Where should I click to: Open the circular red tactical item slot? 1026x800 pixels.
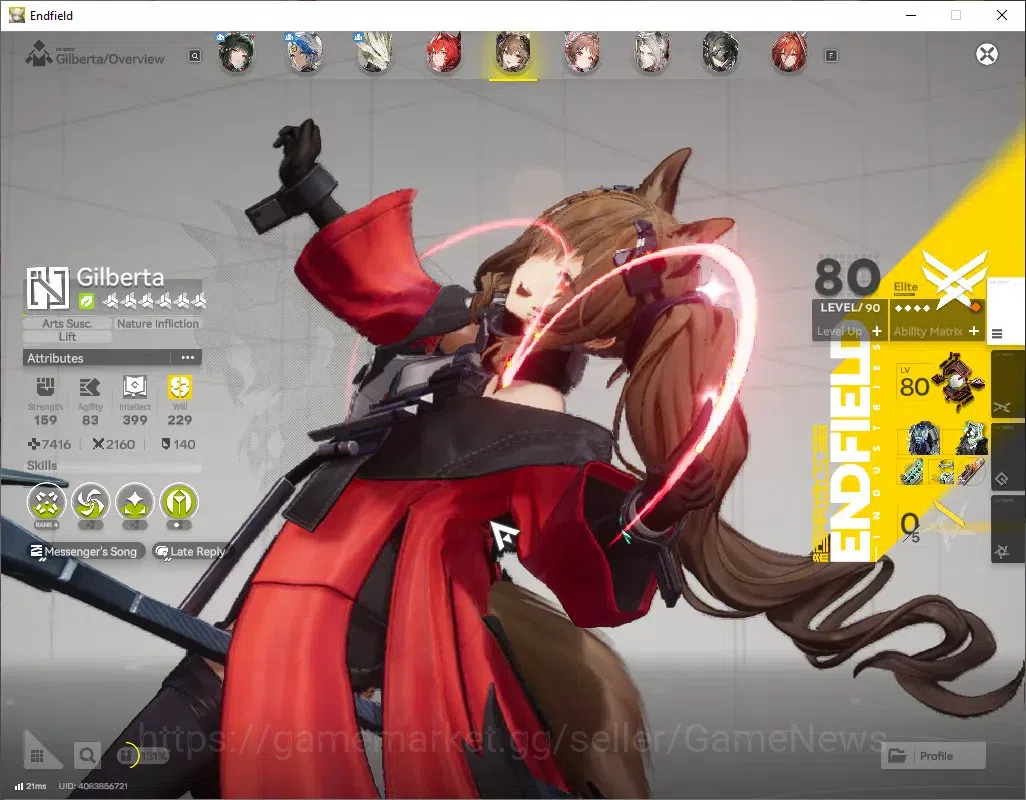coord(972,472)
